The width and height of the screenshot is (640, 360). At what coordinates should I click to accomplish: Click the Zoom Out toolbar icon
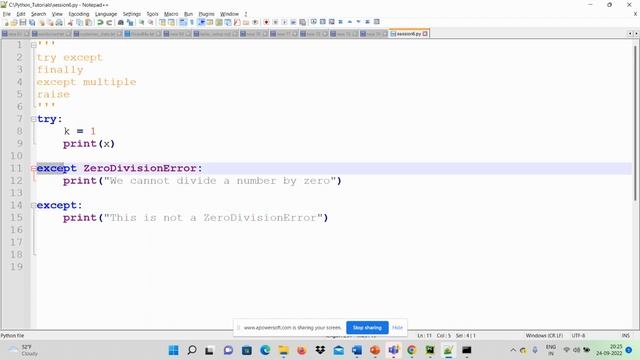[151, 22]
